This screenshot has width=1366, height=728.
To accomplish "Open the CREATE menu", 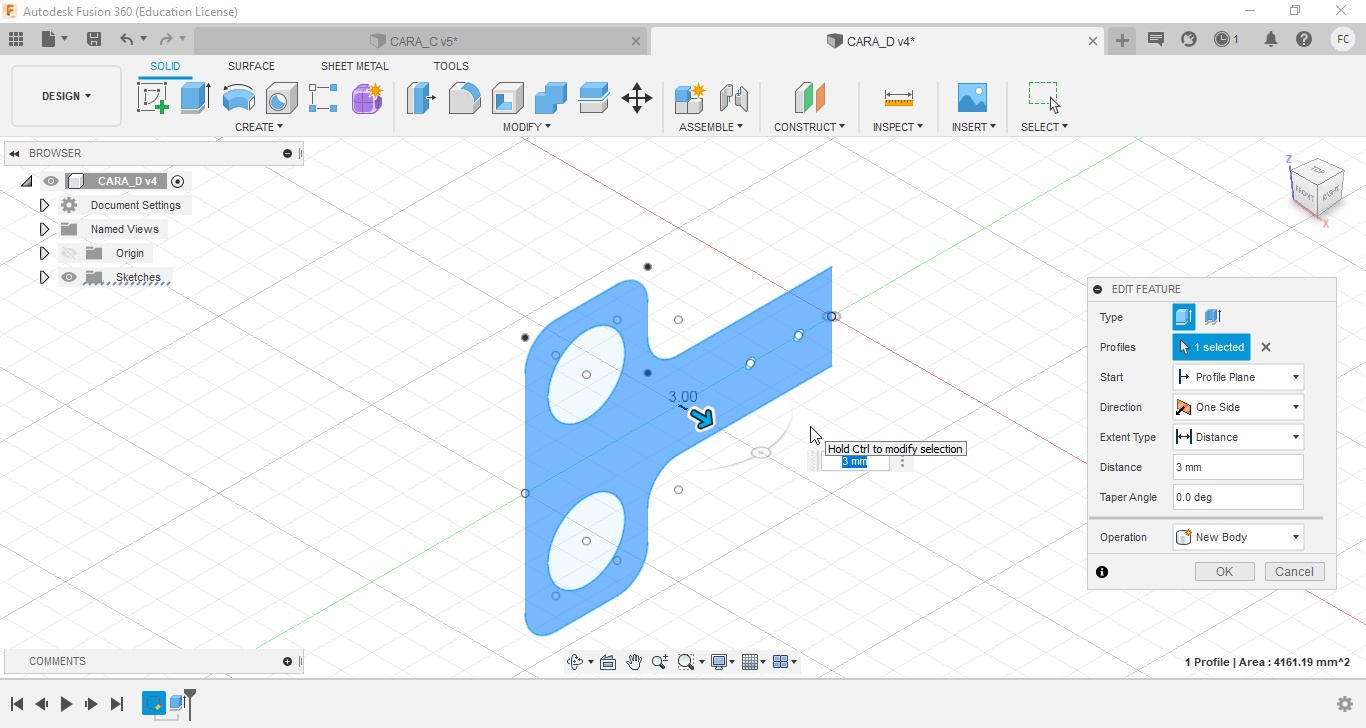I will coord(259,127).
